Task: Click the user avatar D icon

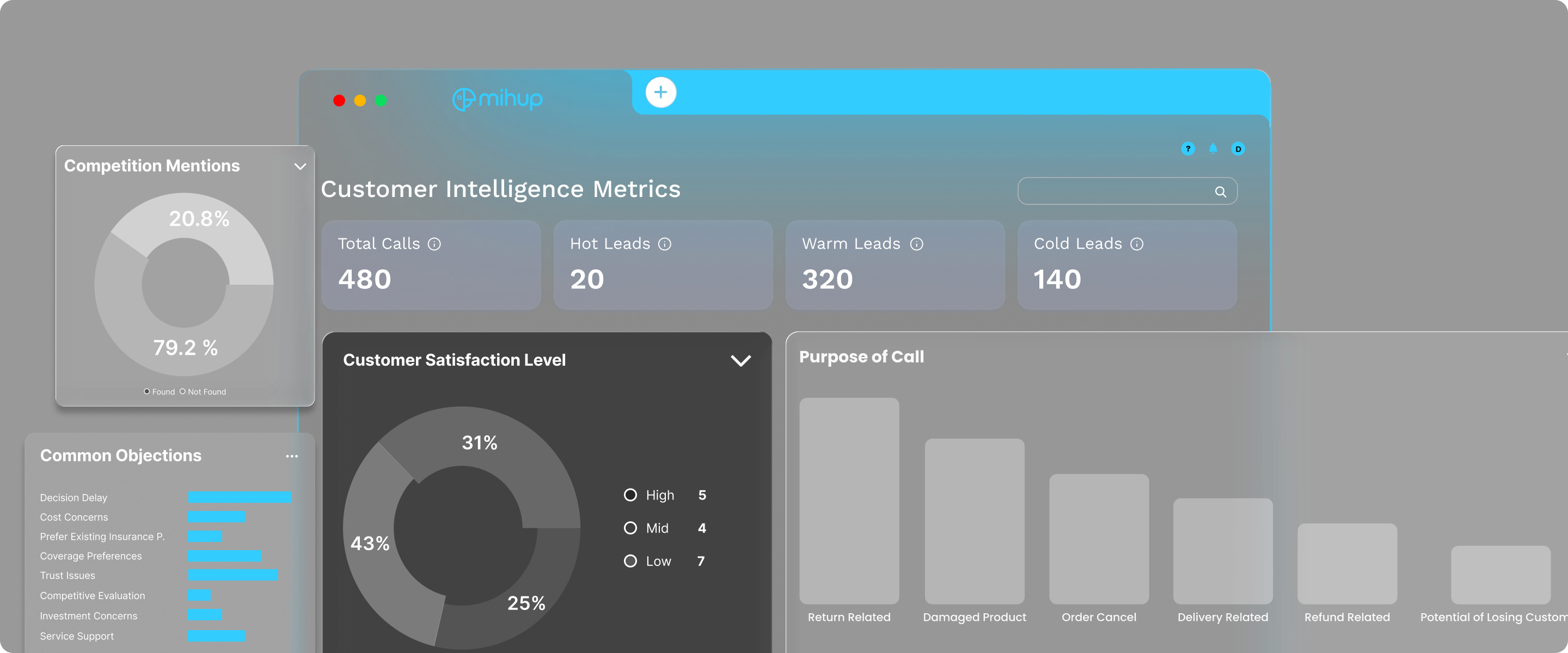Action: [1238, 149]
